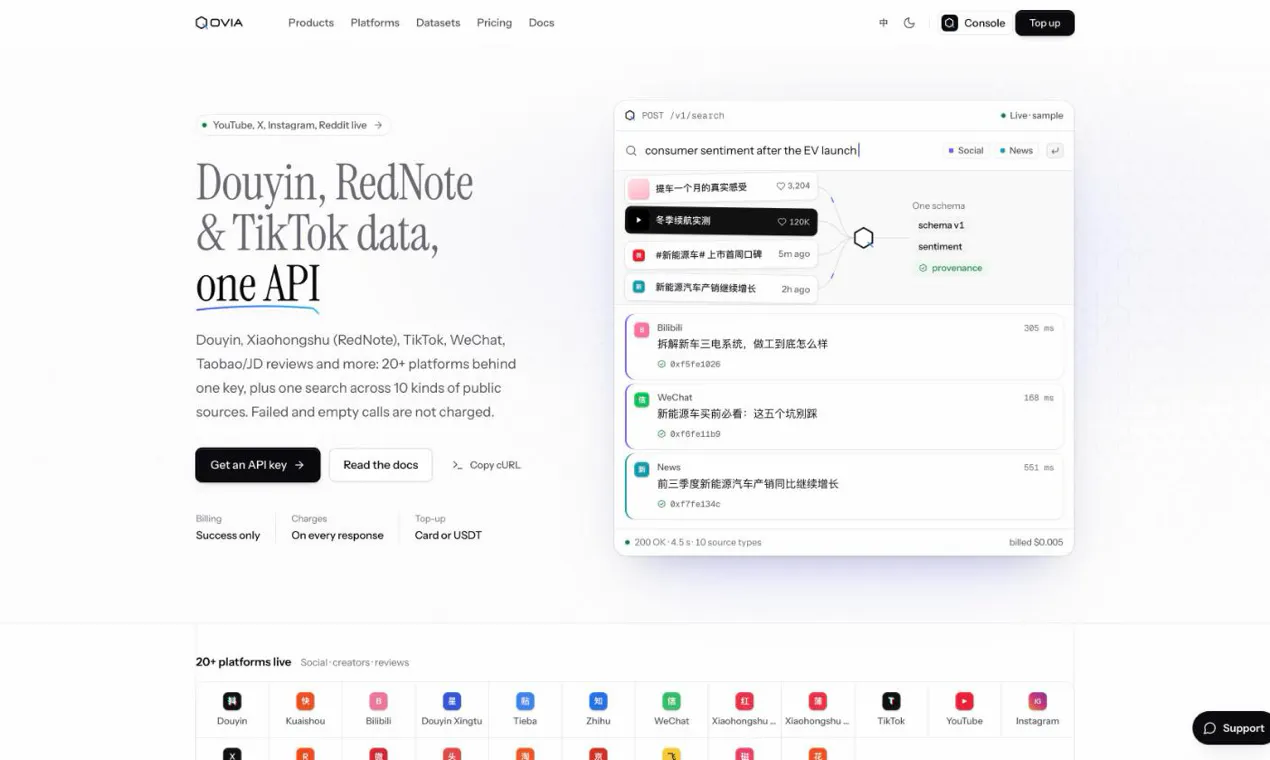The image size is (1270, 760).
Task: Toggle the Social source filter chip
Action: pos(966,151)
